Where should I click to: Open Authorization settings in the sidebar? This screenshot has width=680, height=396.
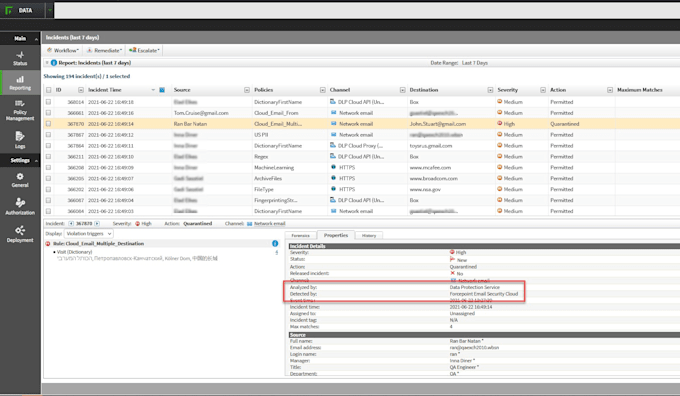tap(20, 206)
